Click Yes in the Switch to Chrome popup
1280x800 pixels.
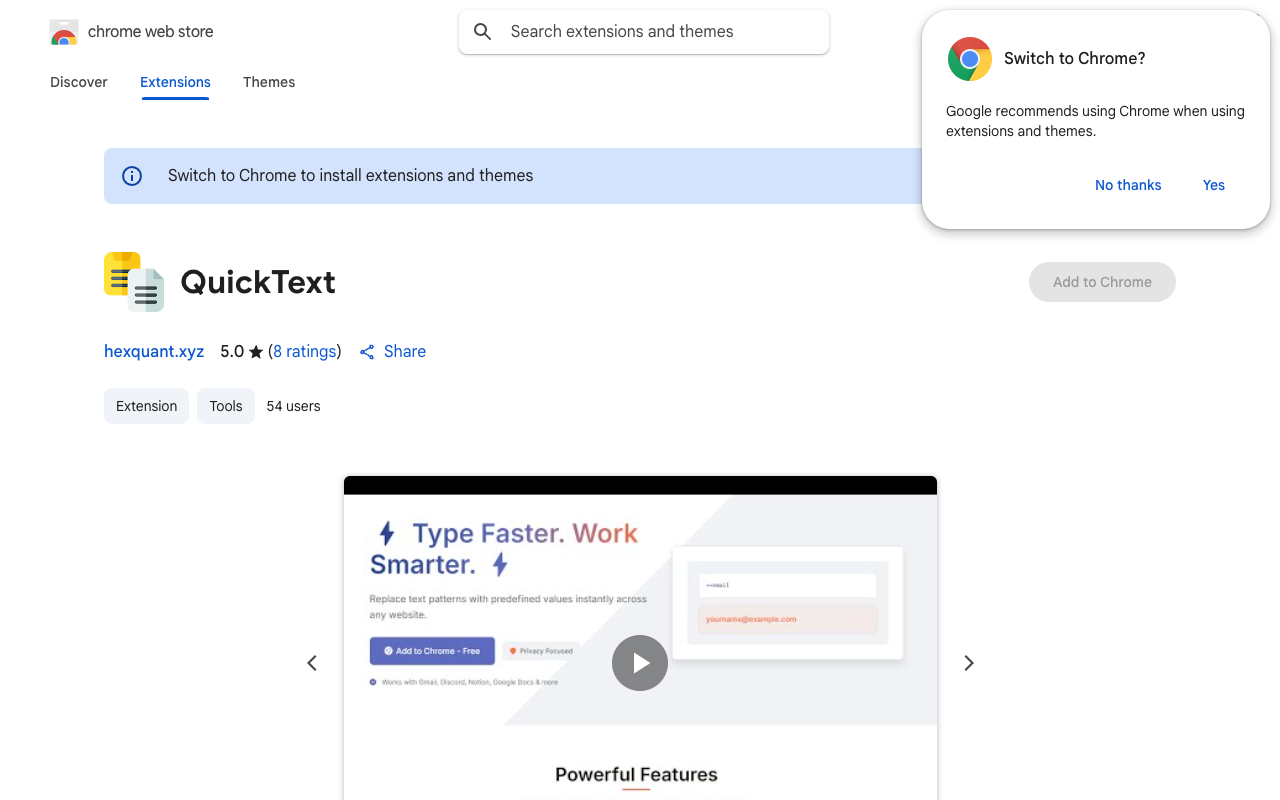tap(1214, 185)
